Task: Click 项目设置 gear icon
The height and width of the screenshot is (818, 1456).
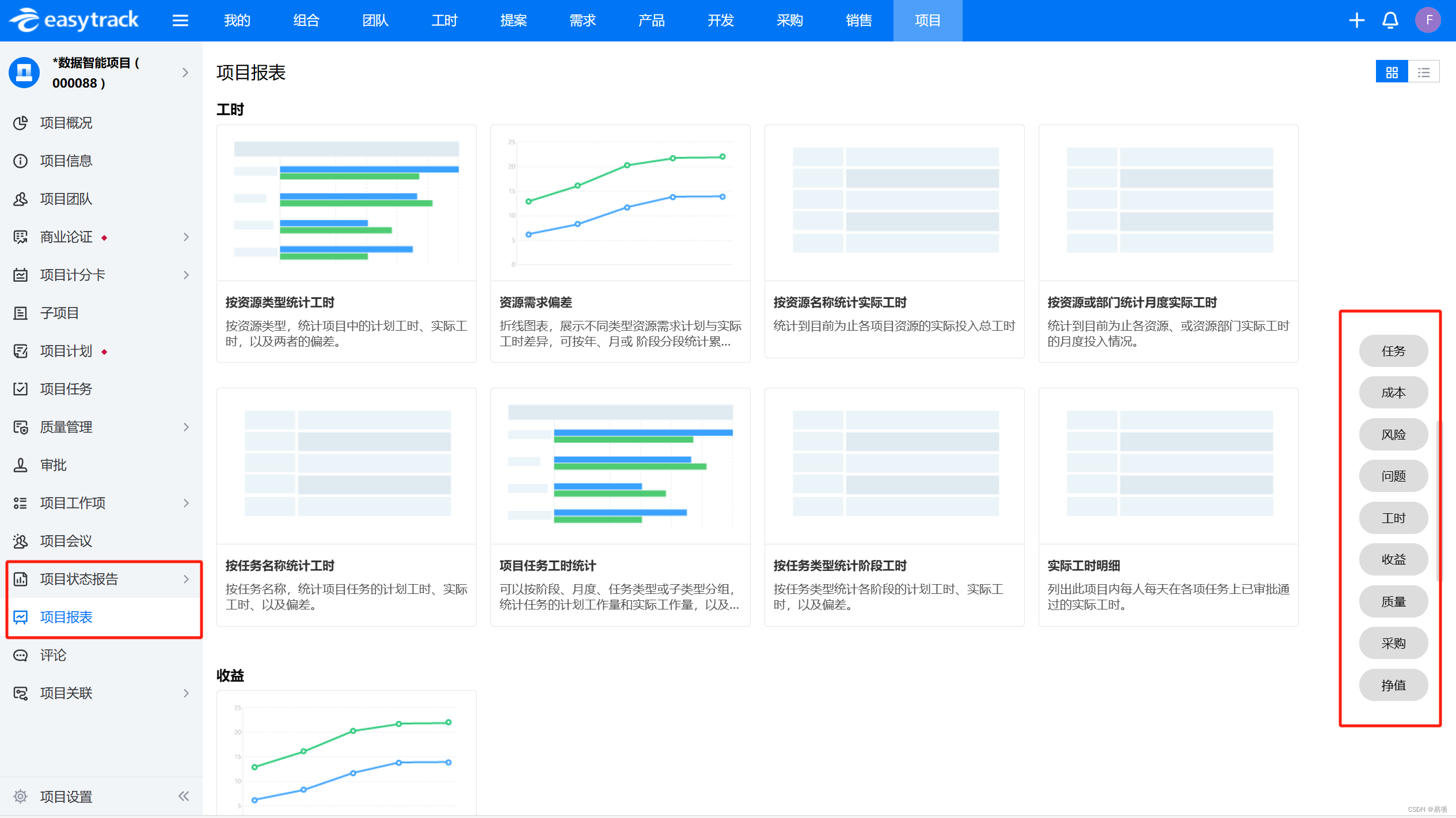Action: [x=21, y=797]
